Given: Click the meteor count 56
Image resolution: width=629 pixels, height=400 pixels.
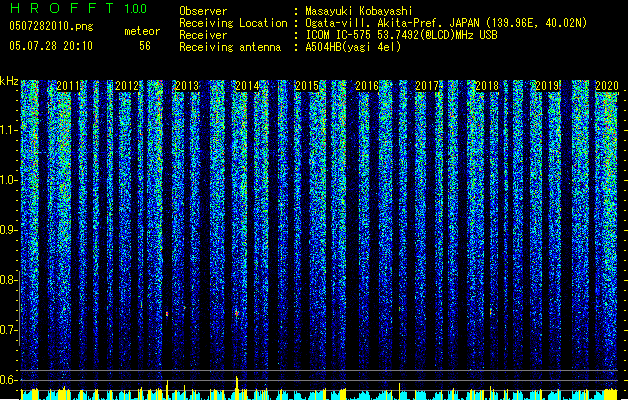Looking at the screenshot, I should click(145, 46).
